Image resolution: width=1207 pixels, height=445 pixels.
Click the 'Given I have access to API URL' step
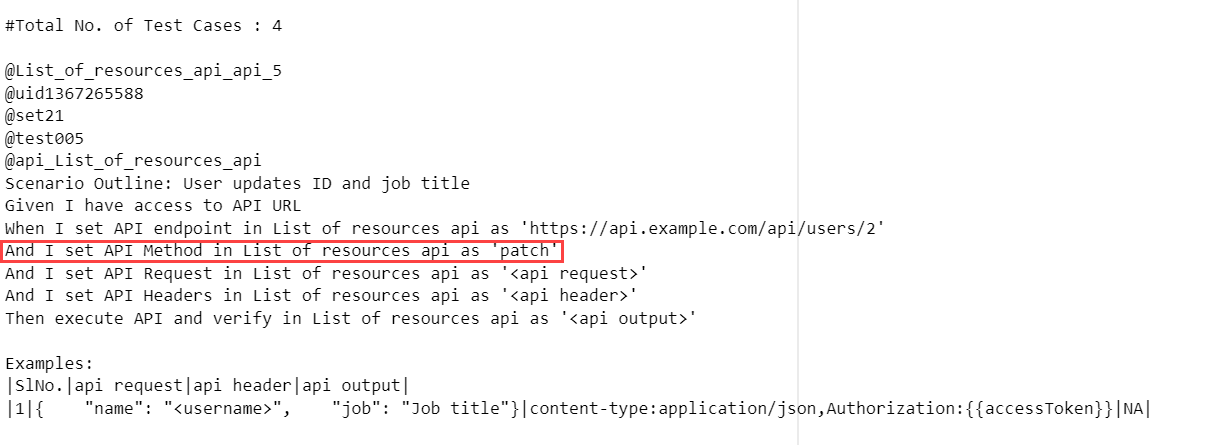pos(153,206)
